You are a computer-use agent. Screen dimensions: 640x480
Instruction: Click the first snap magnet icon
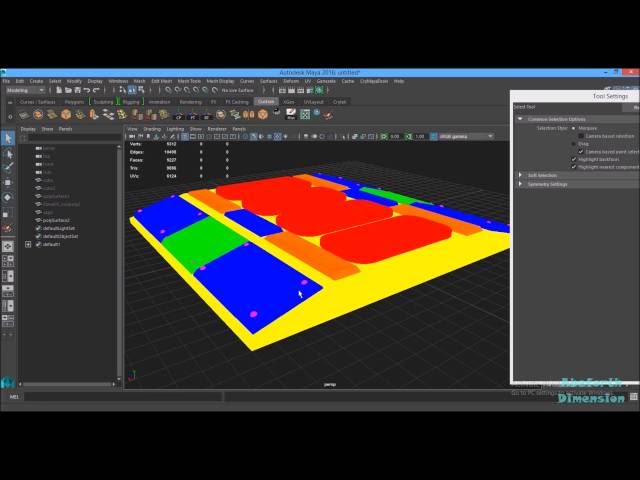click(x=168, y=90)
